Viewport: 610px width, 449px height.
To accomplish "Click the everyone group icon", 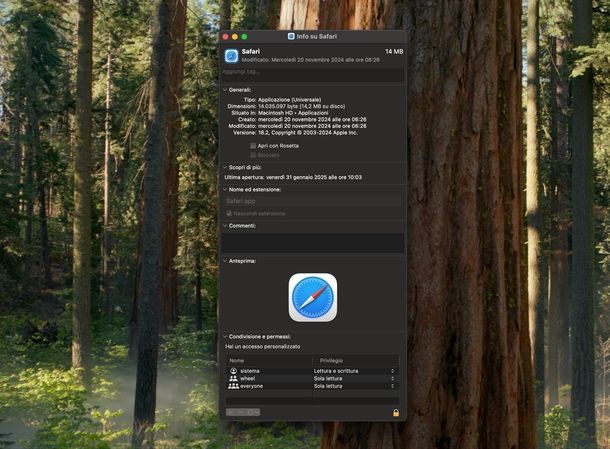I will point(233,386).
